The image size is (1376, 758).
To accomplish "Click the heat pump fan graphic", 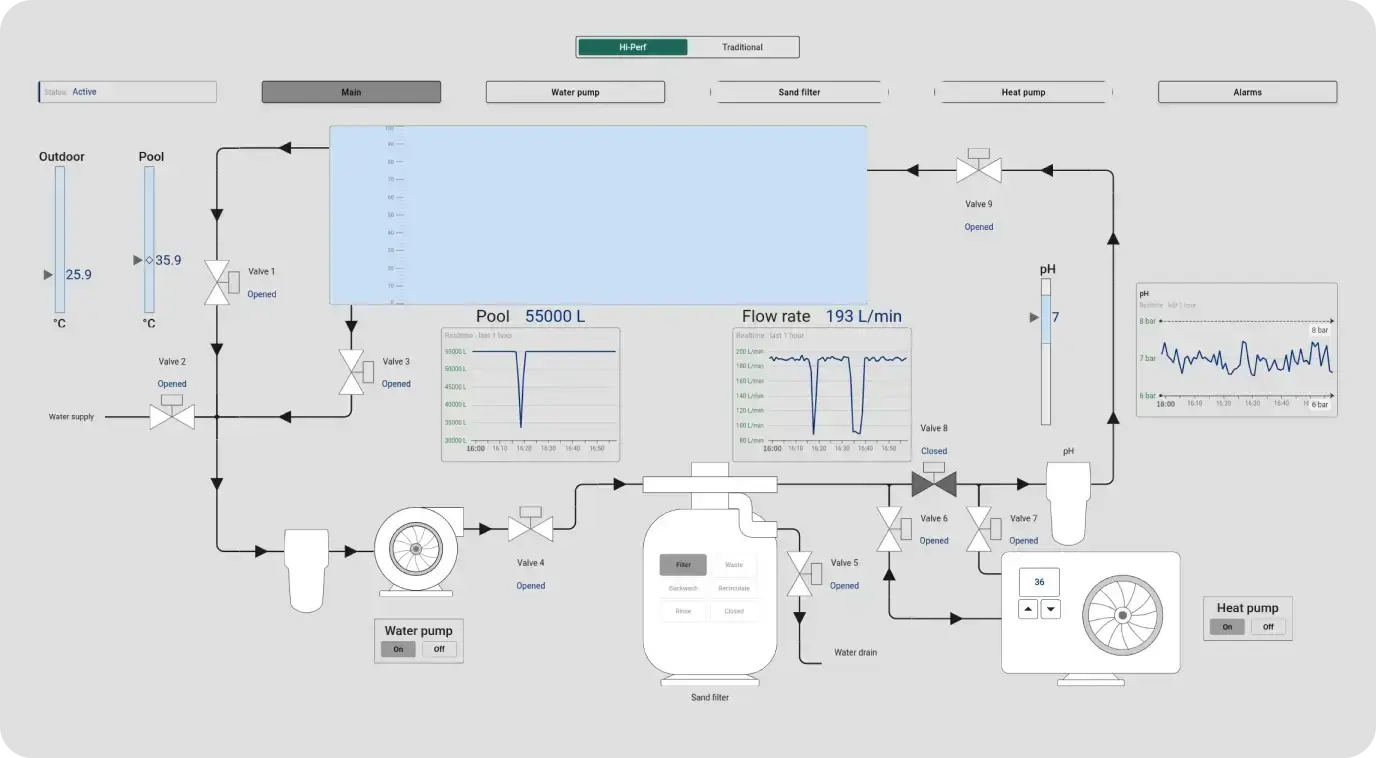I will [x=1123, y=612].
